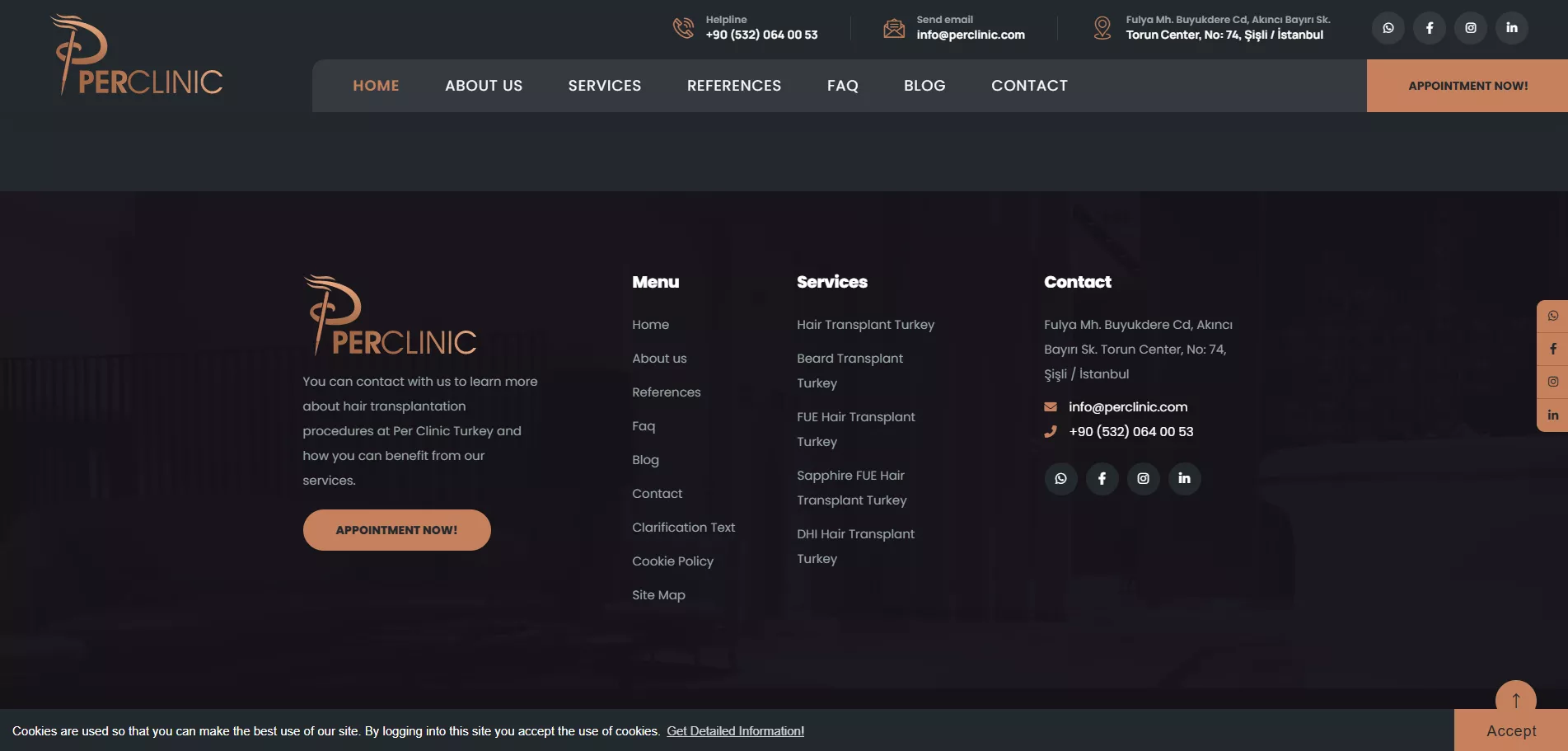This screenshot has height=751, width=1568.
Task: Open the Get Detailed Information! cookie link
Action: pos(735,731)
